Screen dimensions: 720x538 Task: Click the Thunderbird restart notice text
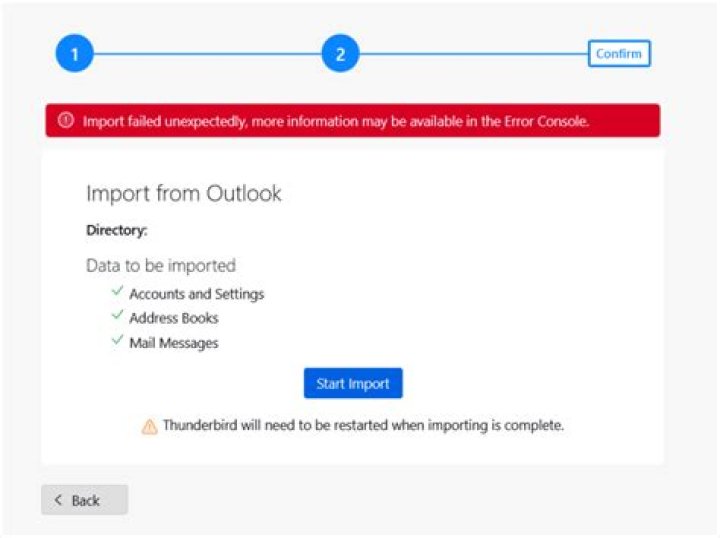(363, 426)
